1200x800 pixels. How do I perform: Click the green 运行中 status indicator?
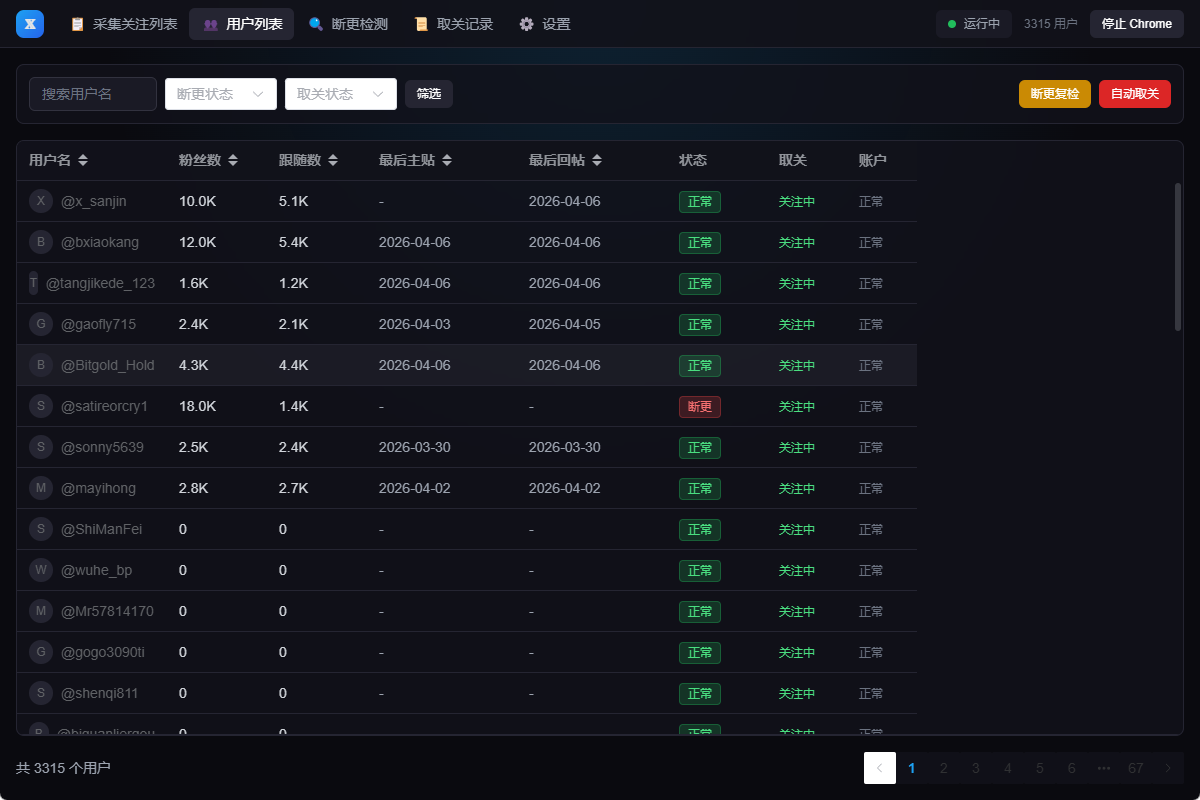click(x=950, y=23)
